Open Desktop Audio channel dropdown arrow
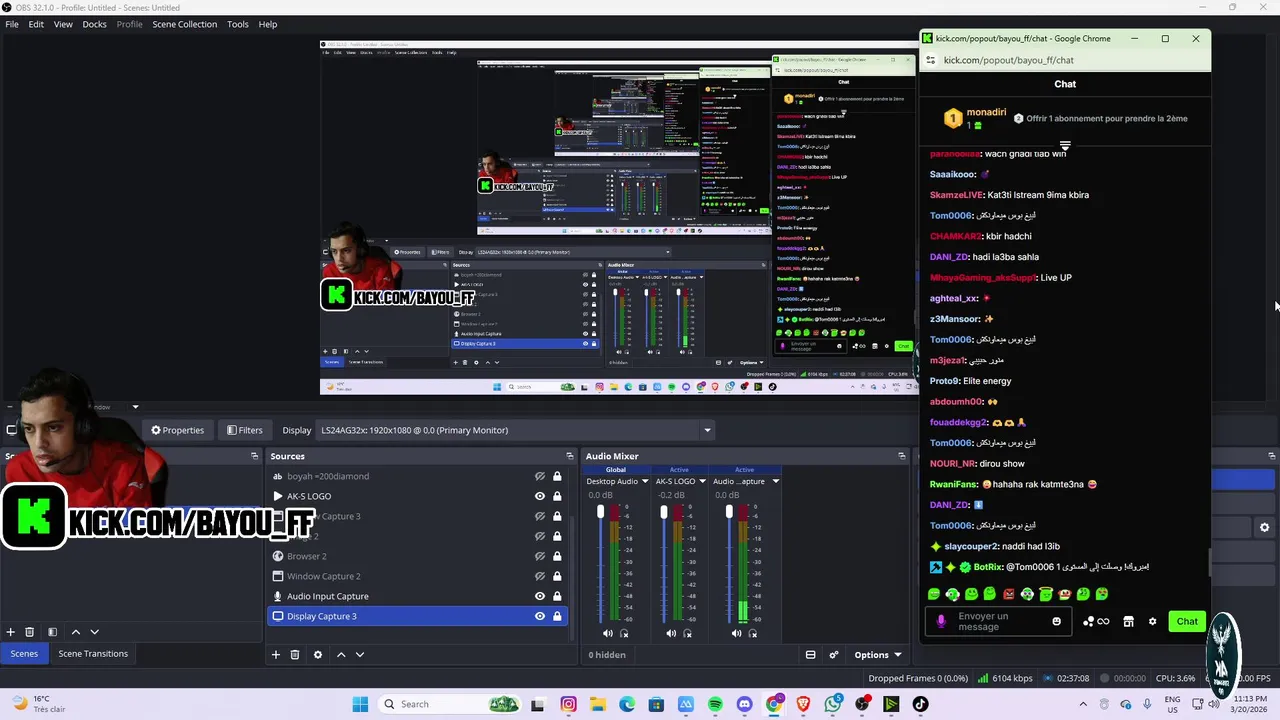Viewport: 1280px width, 720px height. tap(645, 481)
